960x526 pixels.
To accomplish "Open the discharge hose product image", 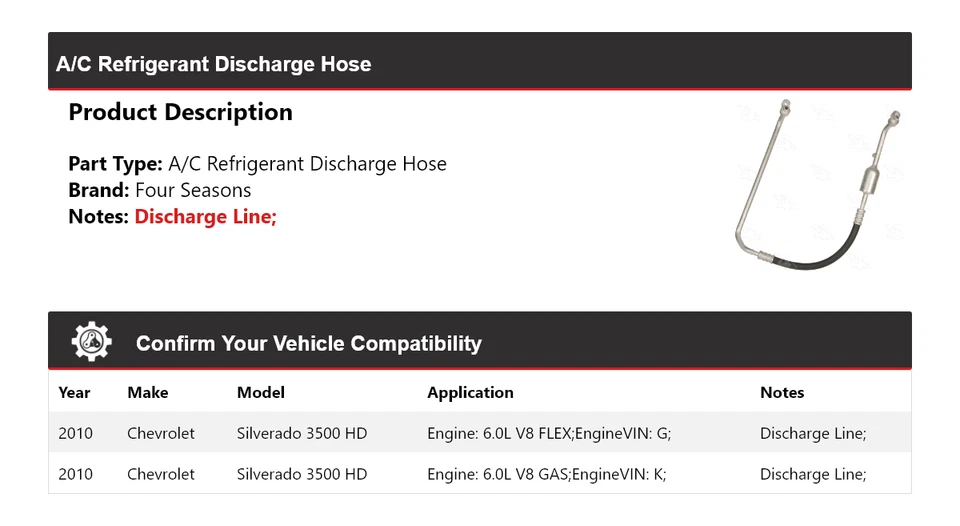I will [x=819, y=185].
